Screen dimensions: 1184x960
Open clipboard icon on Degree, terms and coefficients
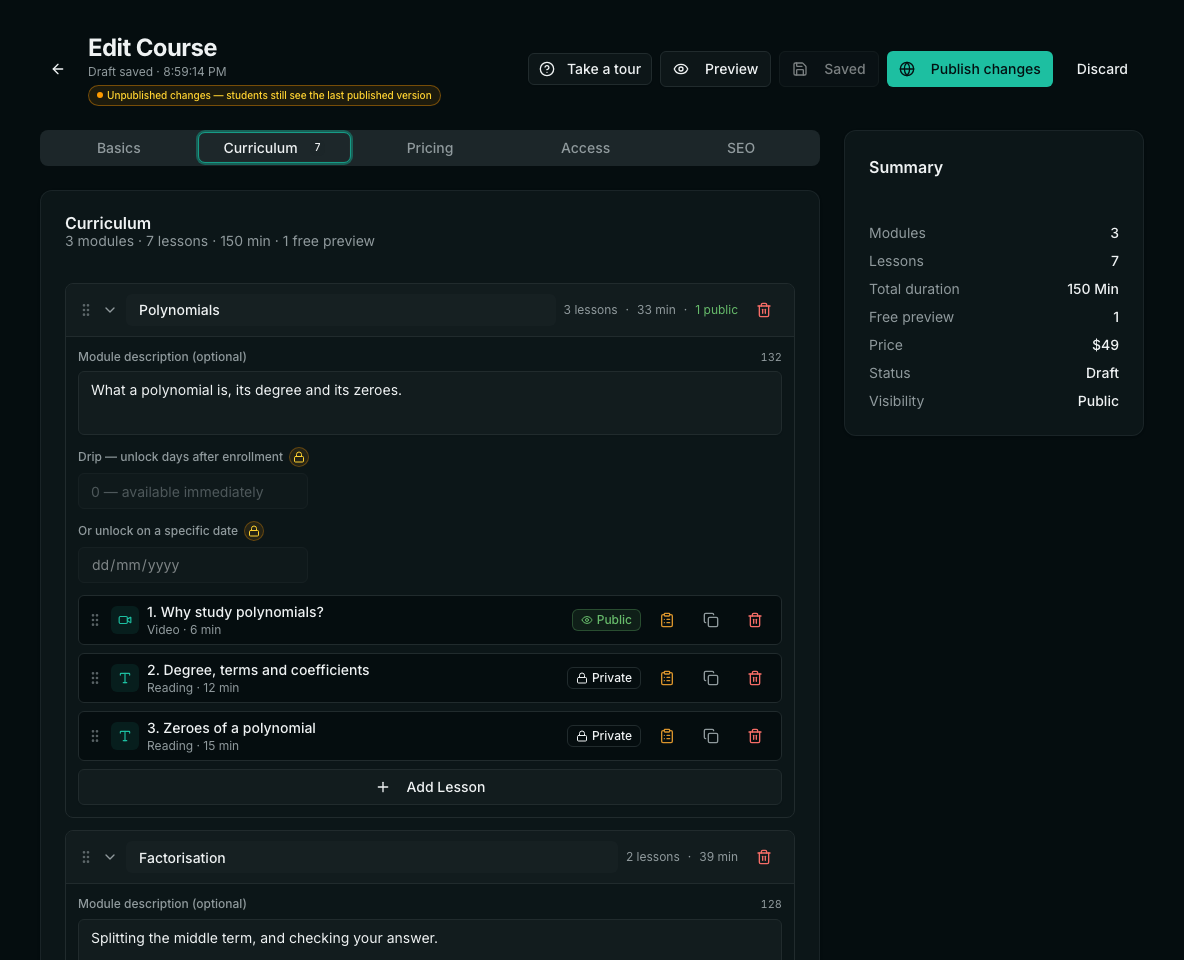click(667, 678)
